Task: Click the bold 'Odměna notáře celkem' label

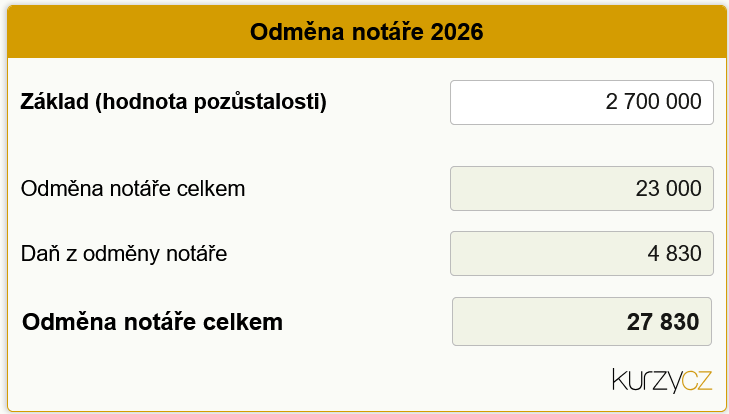Action: [152, 322]
